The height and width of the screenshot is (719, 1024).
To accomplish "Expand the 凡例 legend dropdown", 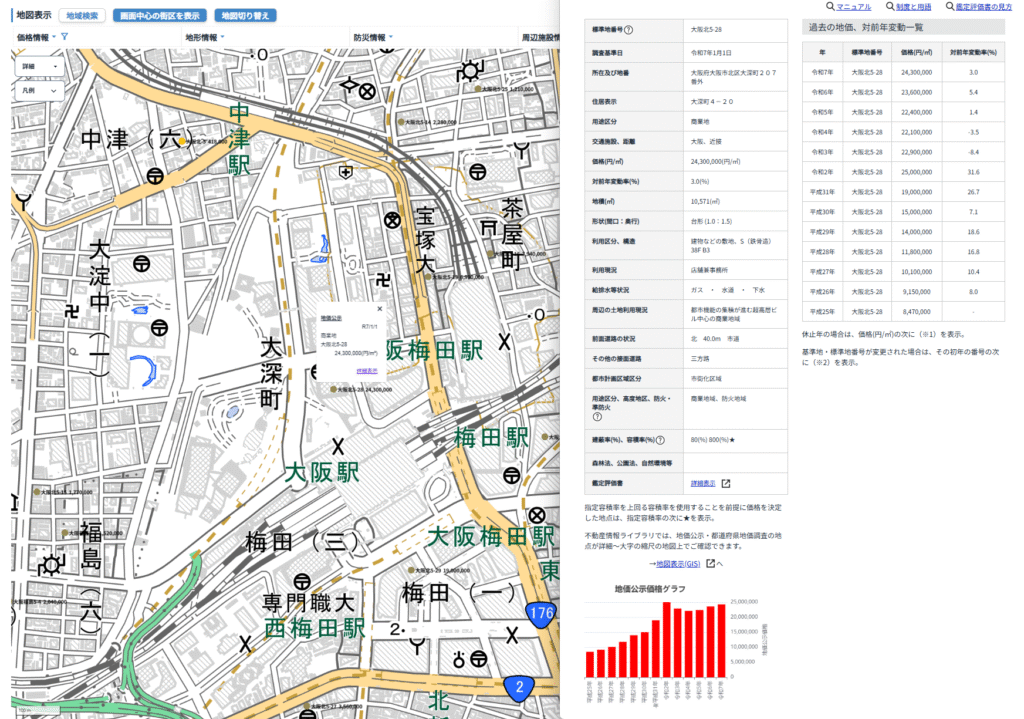I will pos(39,90).
